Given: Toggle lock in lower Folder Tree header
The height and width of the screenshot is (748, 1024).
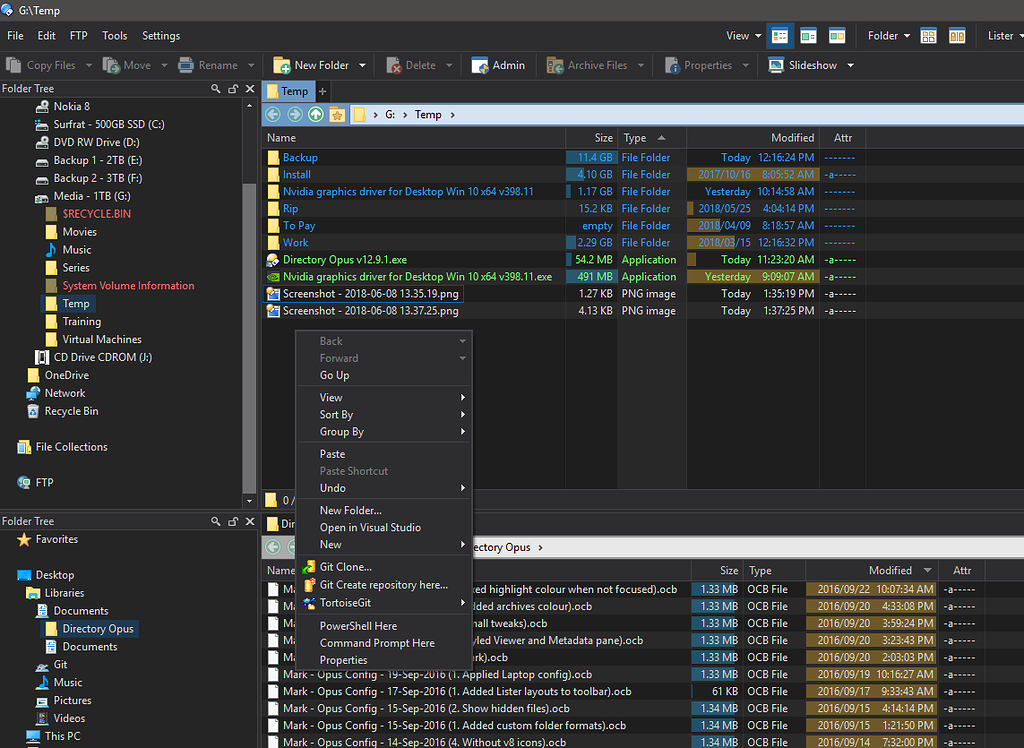Looking at the screenshot, I should (x=233, y=521).
